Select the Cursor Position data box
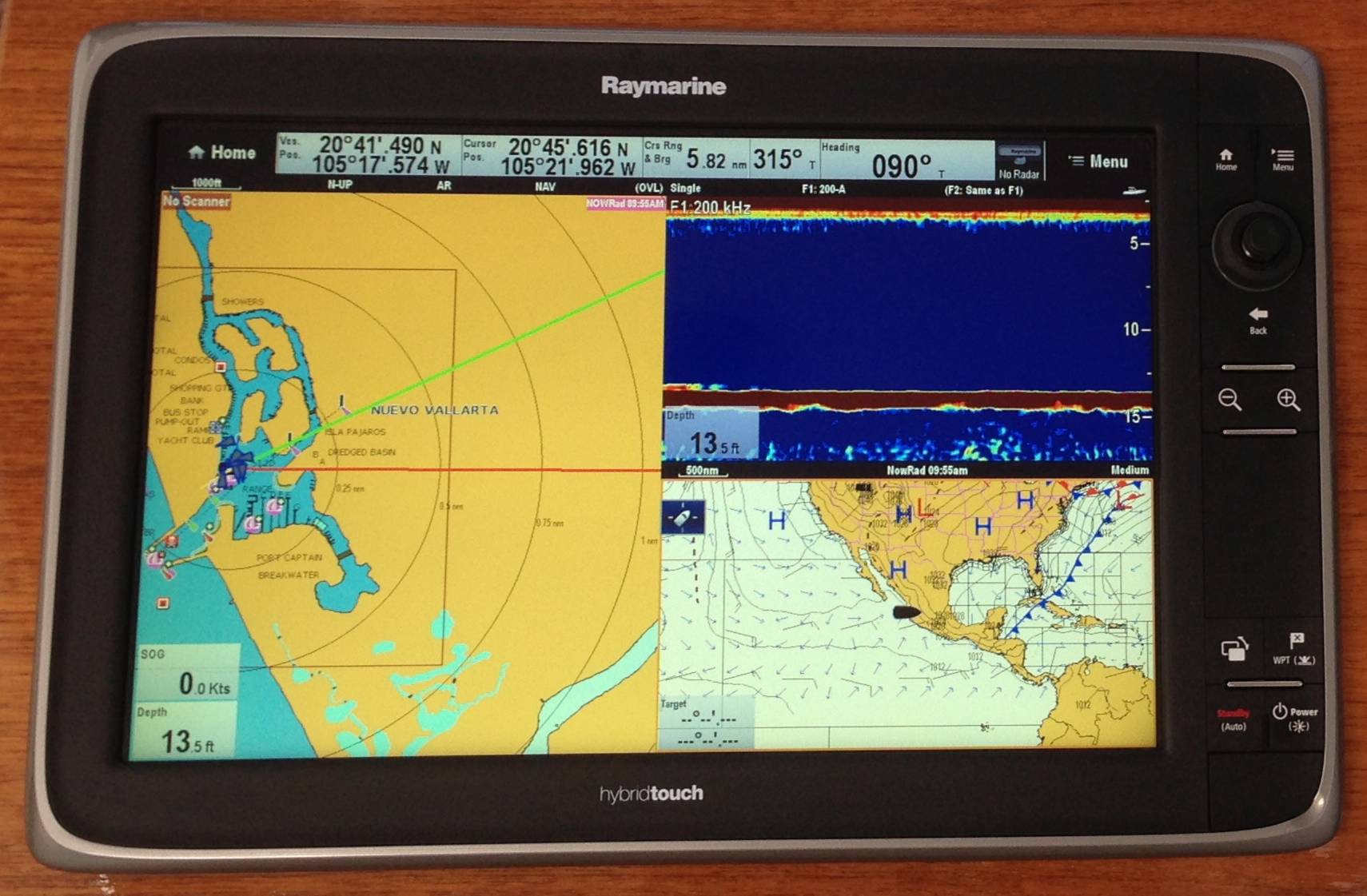 [x=552, y=155]
